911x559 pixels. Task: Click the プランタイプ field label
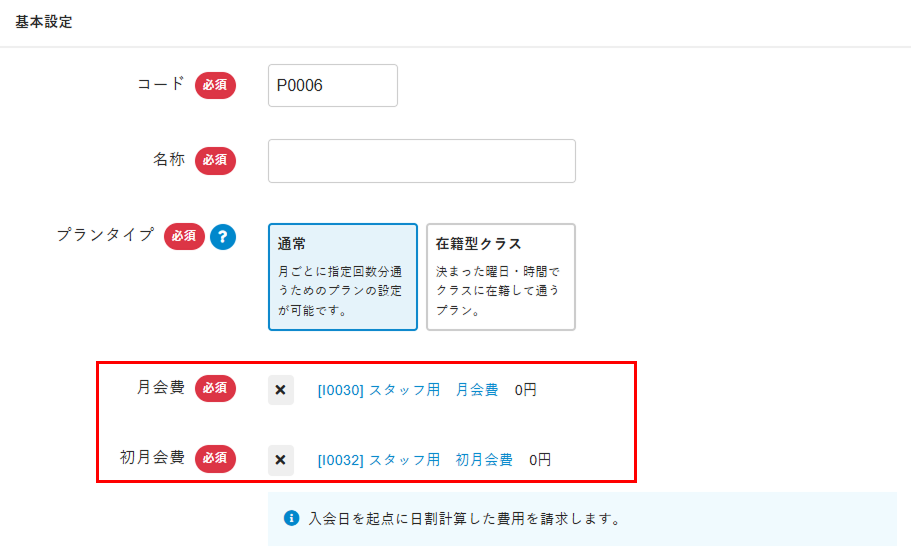coord(105,236)
